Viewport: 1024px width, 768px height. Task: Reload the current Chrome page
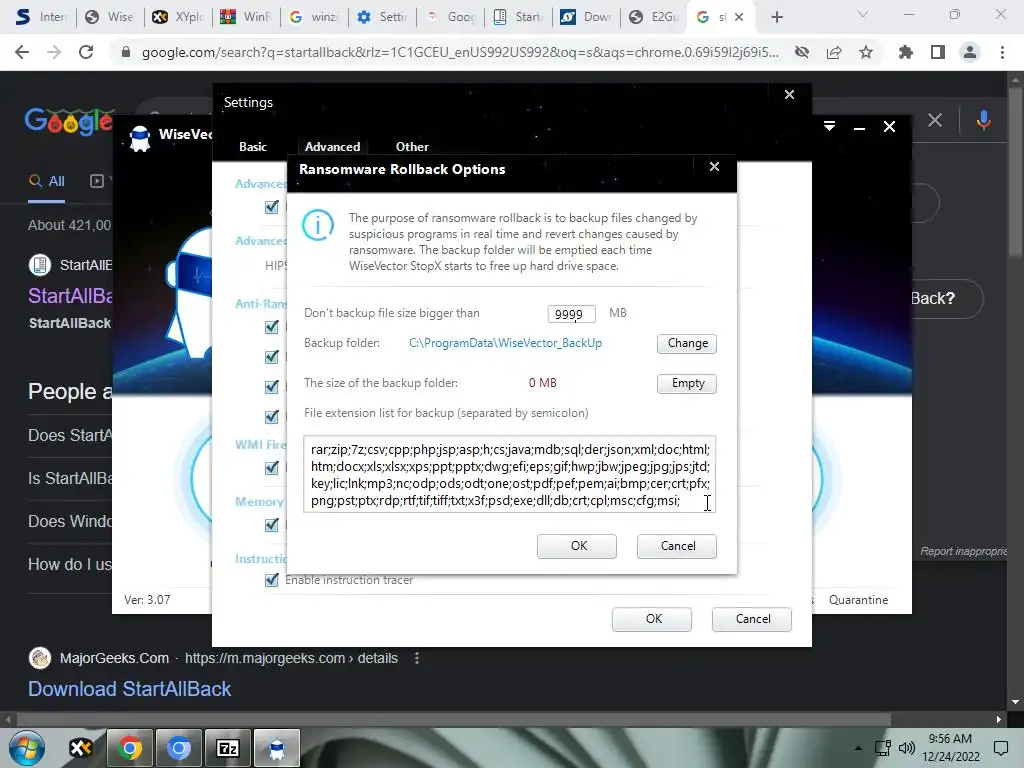click(x=86, y=52)
